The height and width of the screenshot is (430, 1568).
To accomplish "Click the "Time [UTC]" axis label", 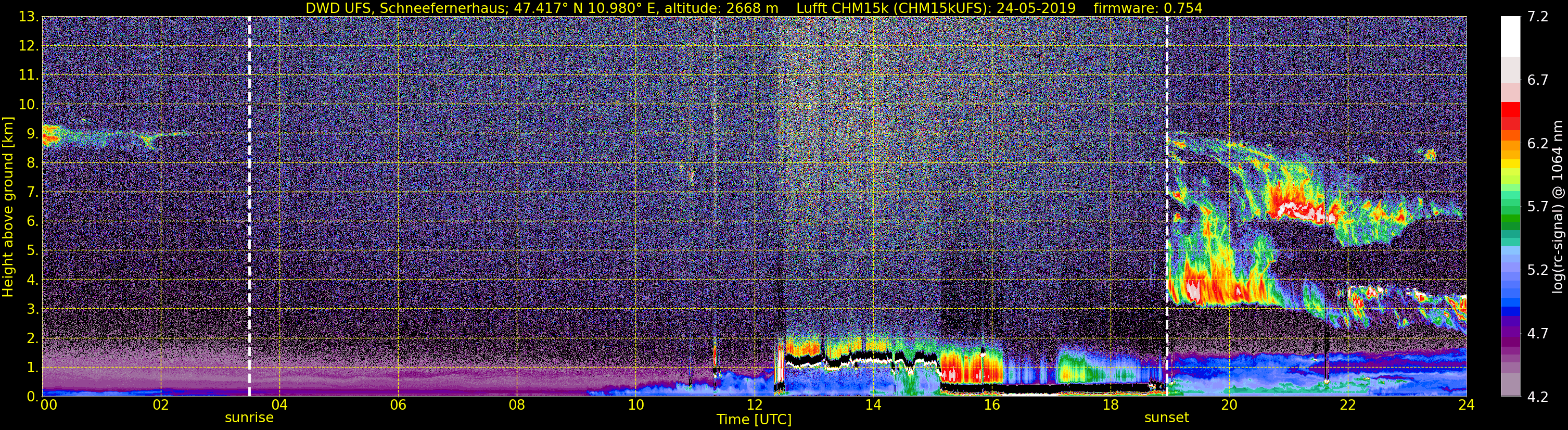I will [x=754, y=419].
